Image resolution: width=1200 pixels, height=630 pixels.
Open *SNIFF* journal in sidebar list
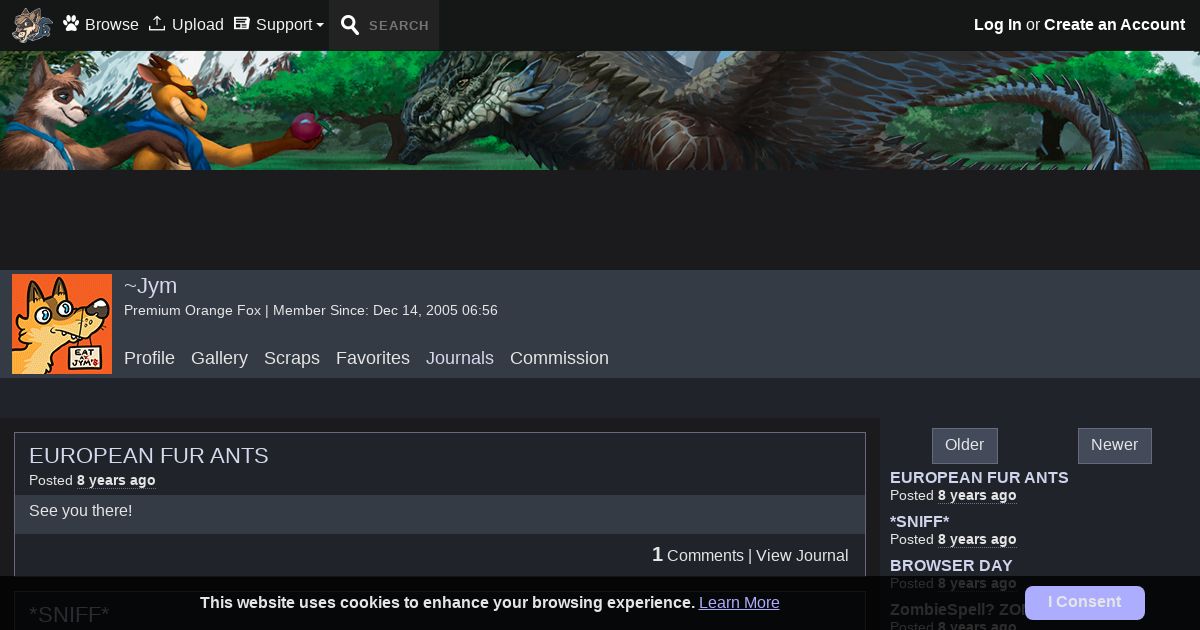point(919,521)
